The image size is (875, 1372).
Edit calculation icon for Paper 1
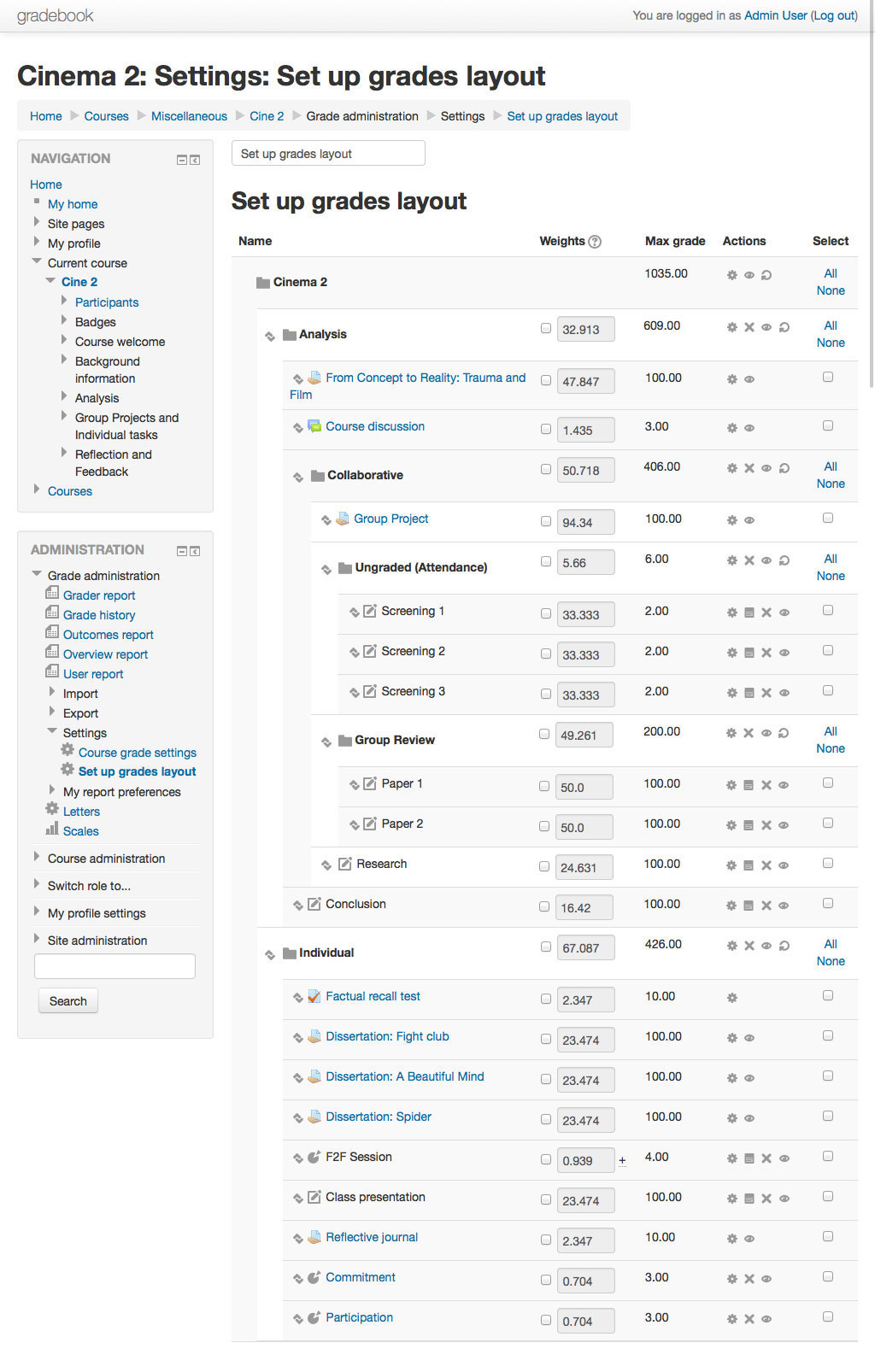click(x=749, y=785)
